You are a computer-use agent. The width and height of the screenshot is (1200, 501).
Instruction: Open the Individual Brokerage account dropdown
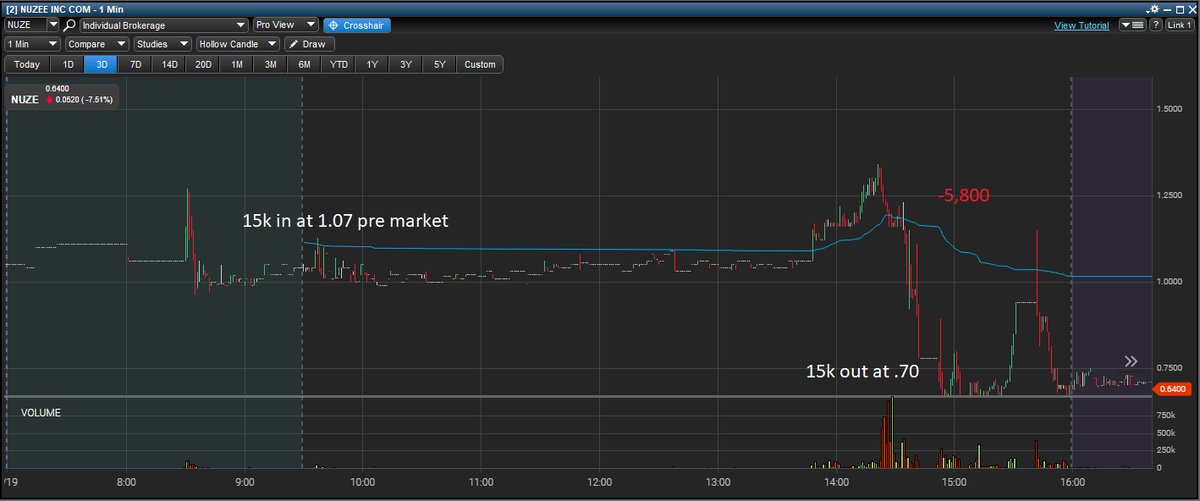click(x=163, y=24)
